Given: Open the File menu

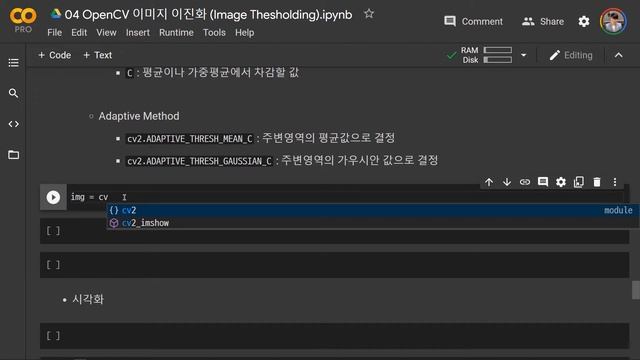Looking at the screenshot, I should tap(54, 32).
